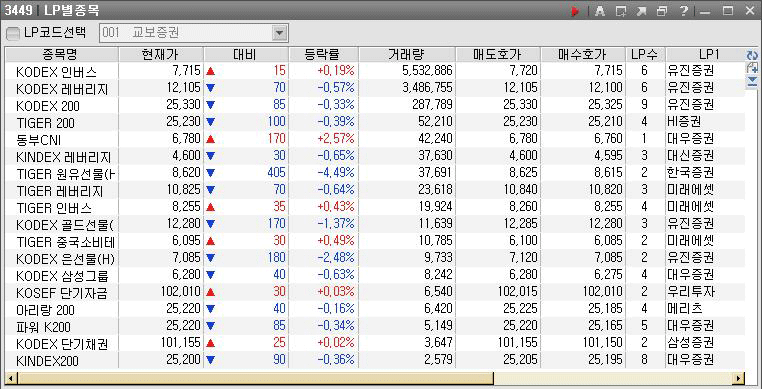Click the horizontal scrollbar thumb
Viewport: 762px width, 389px height.
tap(255, 378)
